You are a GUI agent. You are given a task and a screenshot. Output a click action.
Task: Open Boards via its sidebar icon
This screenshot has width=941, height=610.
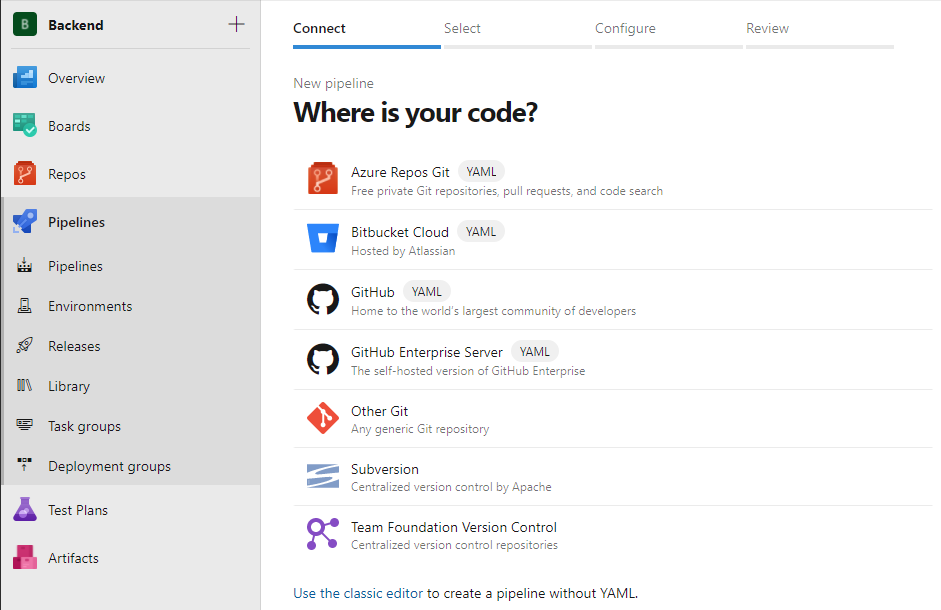click(x=25, y=126)
